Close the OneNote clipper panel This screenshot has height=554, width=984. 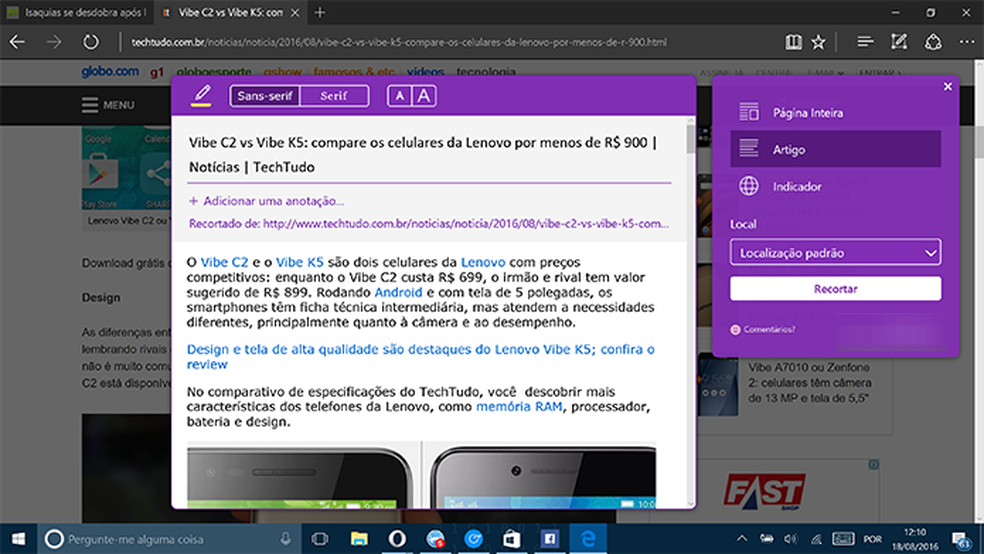[948, 87]
